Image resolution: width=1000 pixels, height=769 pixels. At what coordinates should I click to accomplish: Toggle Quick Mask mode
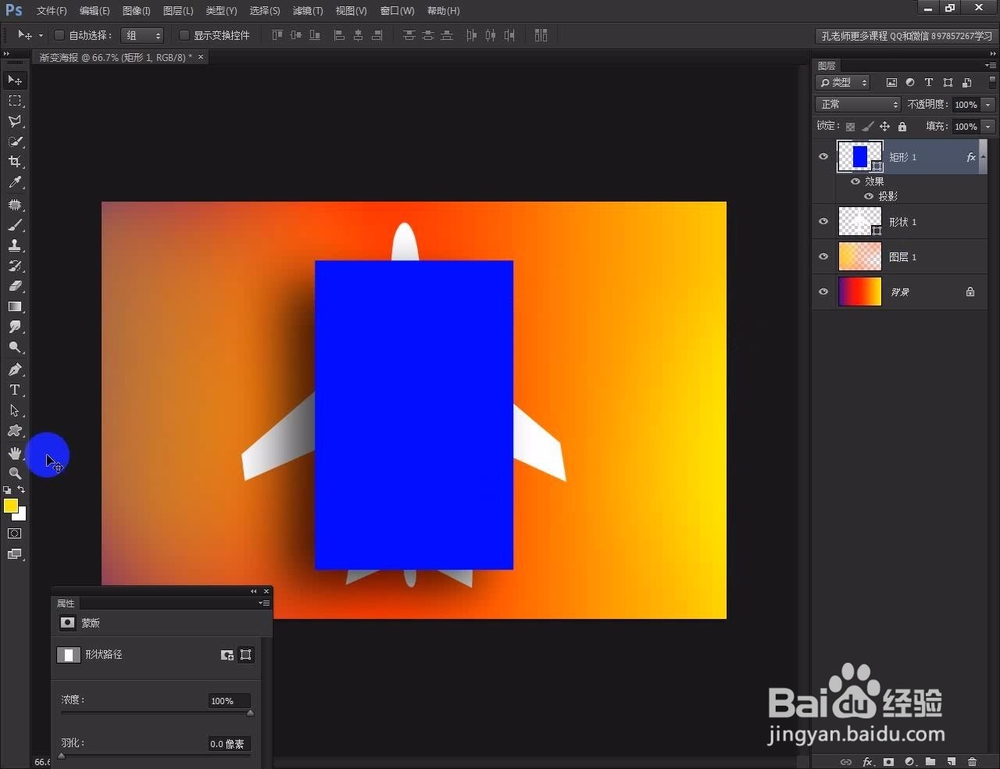click(14, 534)
